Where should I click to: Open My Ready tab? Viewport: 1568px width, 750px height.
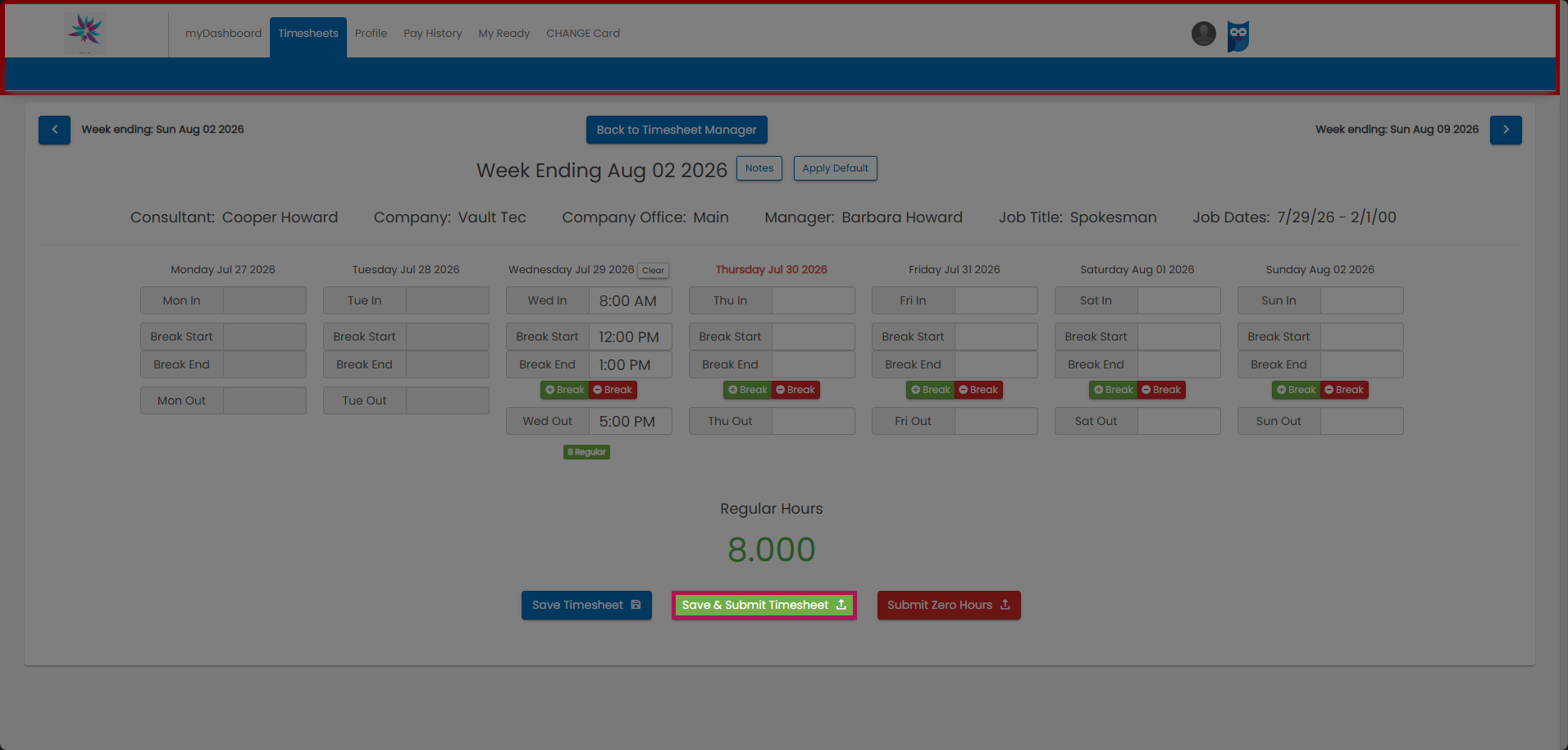[504, 34]
